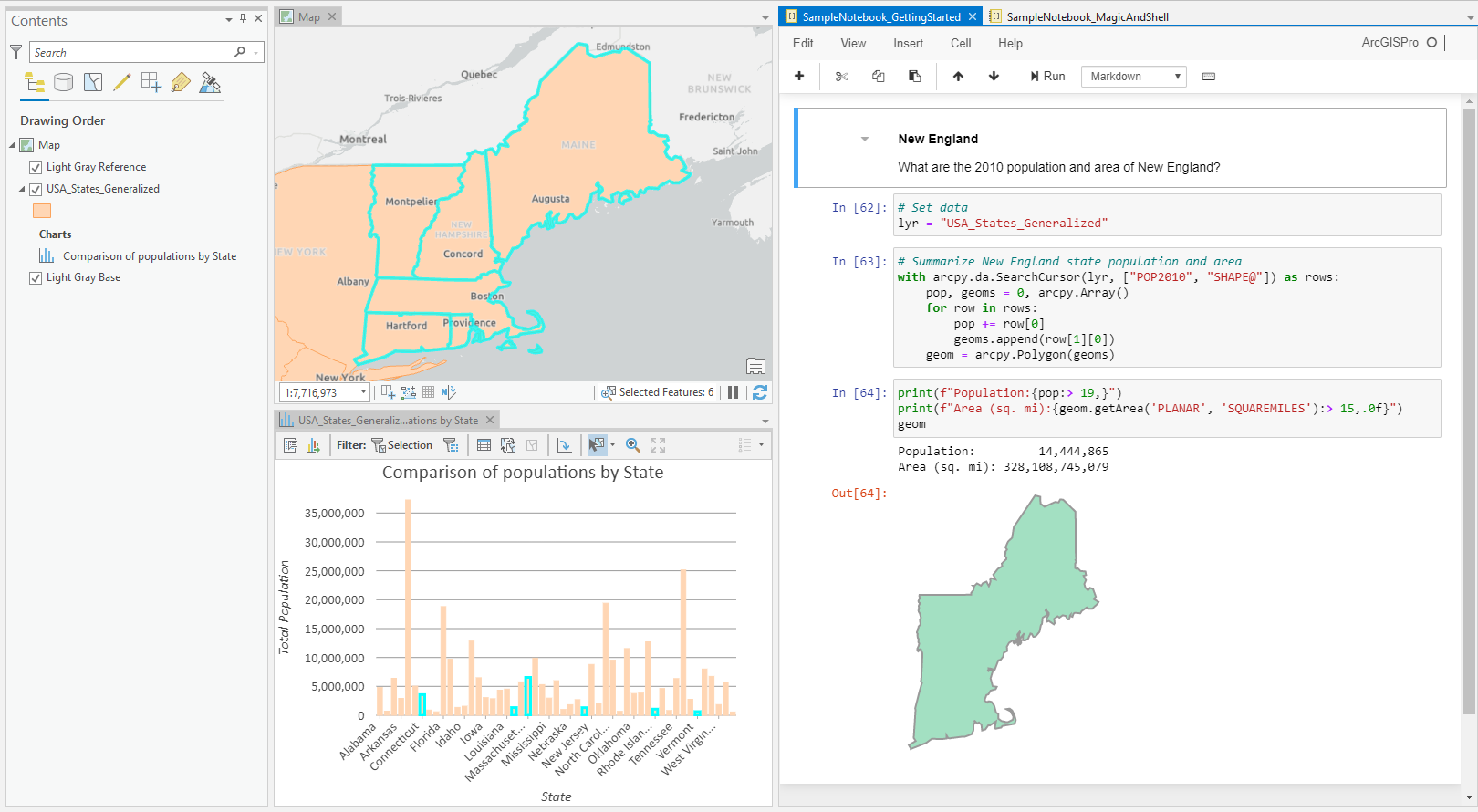Open the map pop-up navigator icon

[755, 366]
